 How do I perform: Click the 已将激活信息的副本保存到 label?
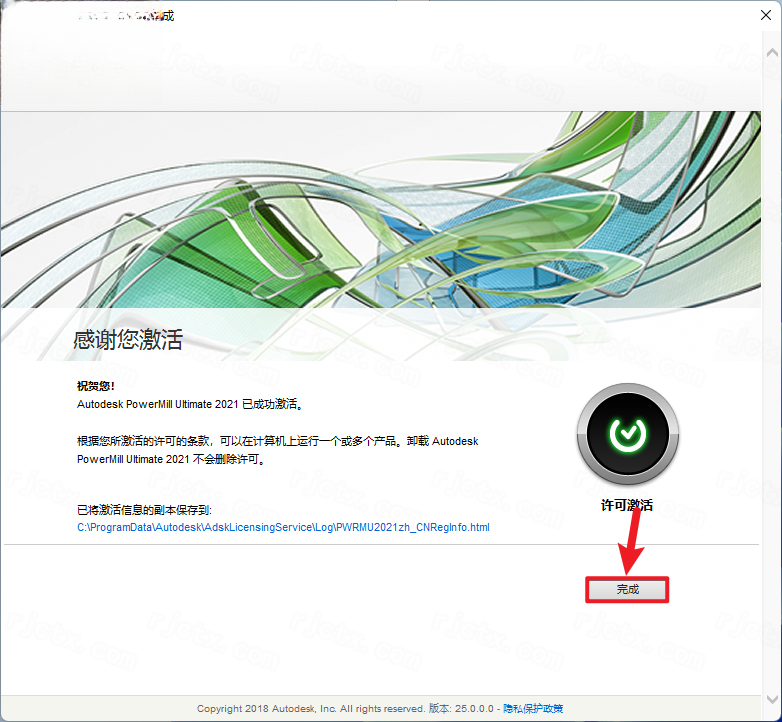click(x=145, y=510)
